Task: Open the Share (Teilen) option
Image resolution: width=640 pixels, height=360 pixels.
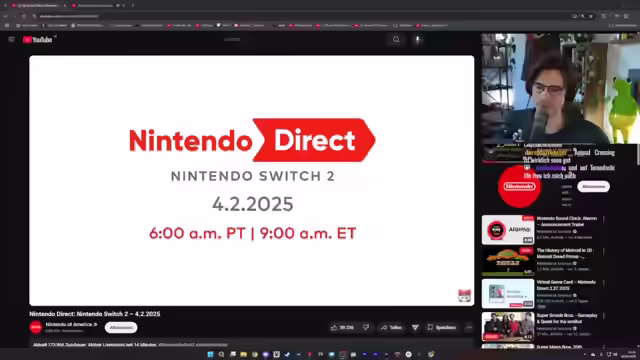Action: click(391, 327)
